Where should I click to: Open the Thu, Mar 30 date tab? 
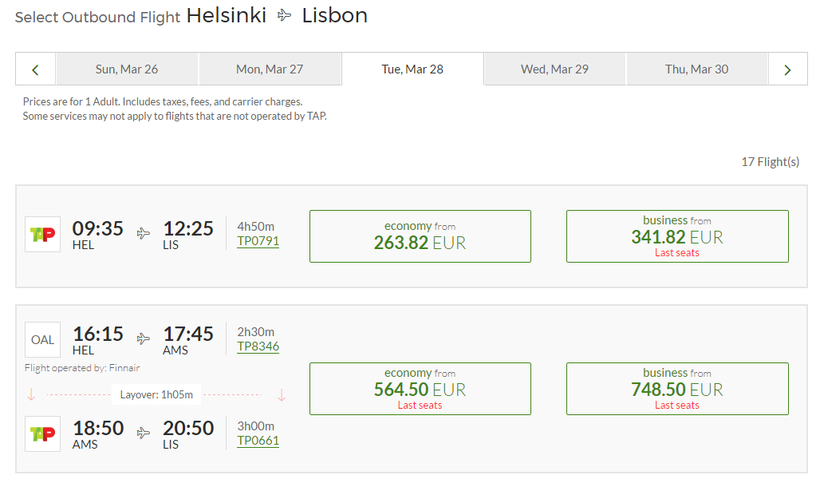697,70
